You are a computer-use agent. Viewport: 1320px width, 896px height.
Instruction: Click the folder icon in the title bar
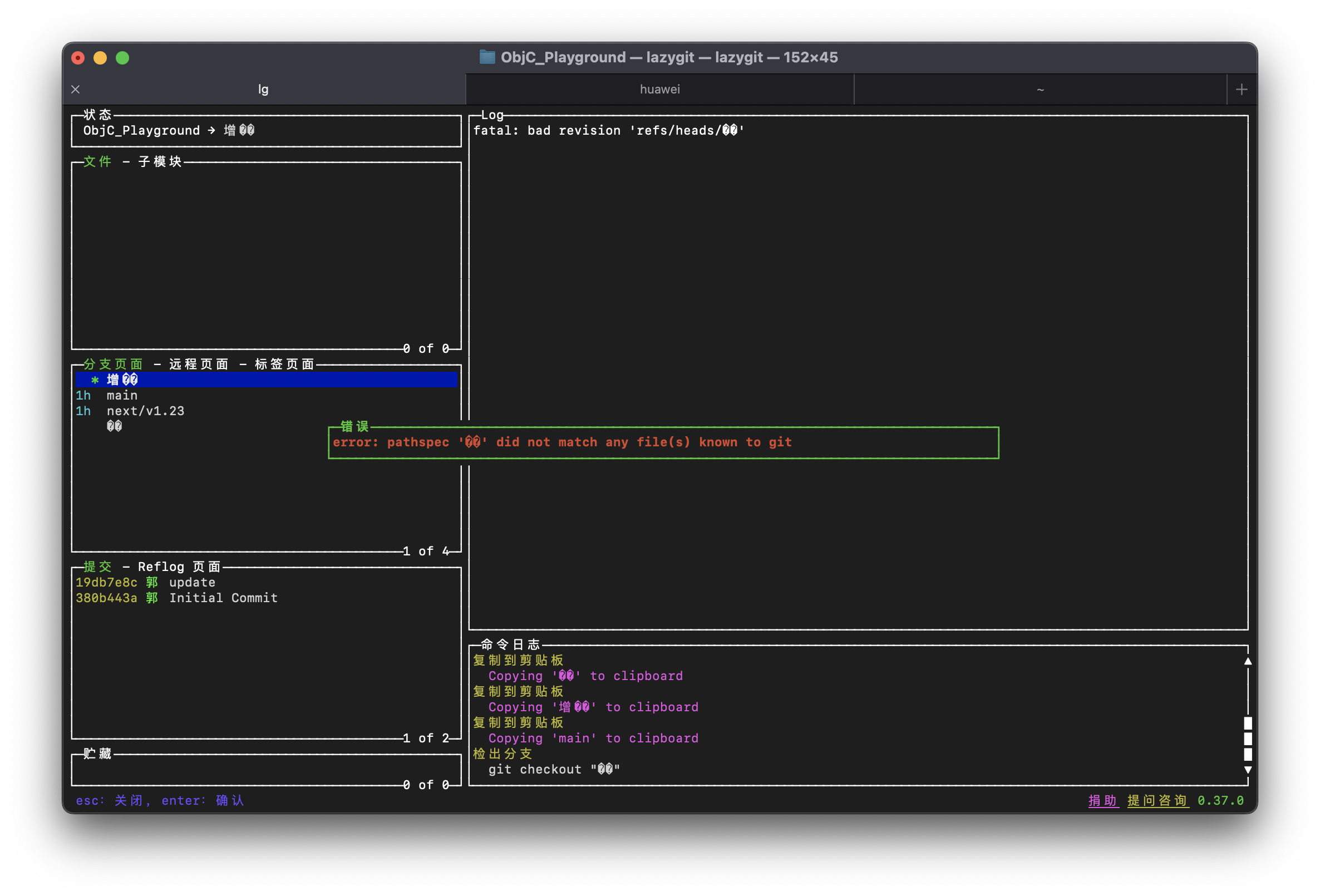point(487,57)
